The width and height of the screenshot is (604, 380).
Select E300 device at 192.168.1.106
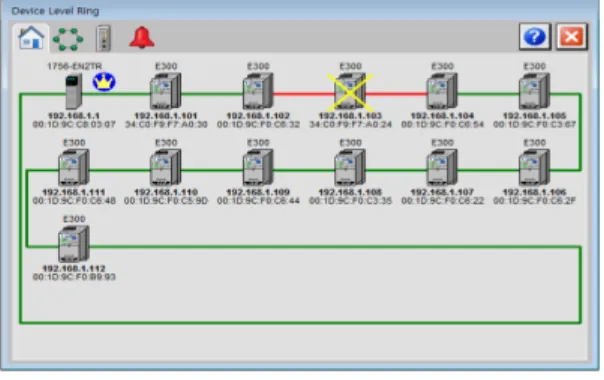534,167
